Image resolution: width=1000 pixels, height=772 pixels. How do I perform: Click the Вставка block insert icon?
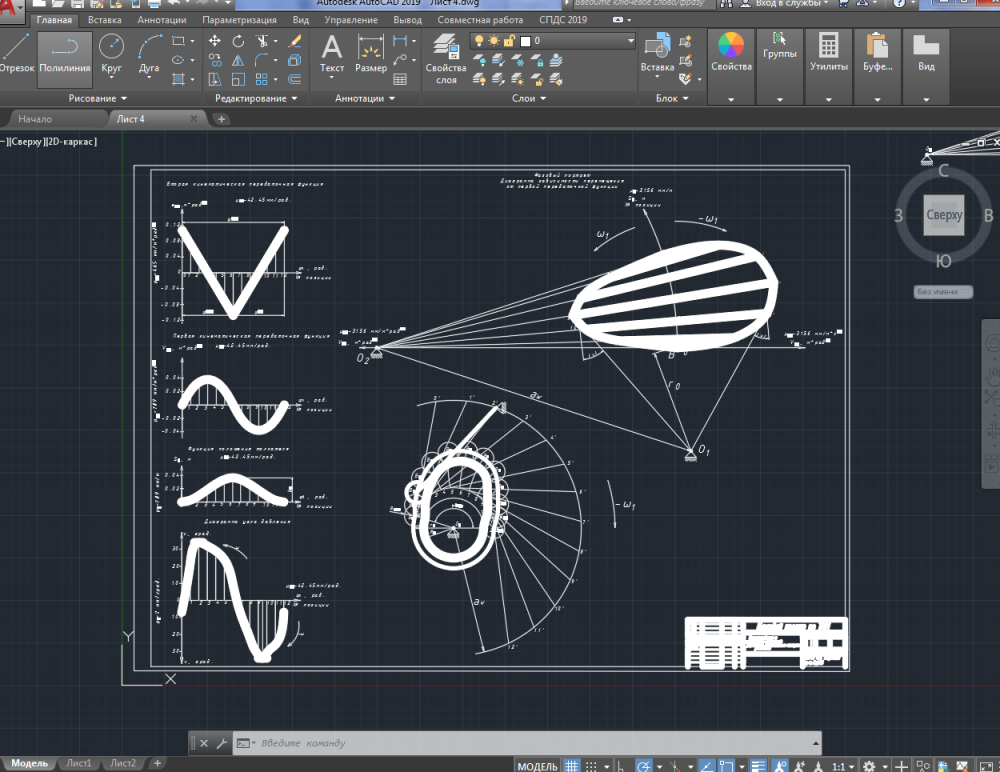coord(657,55)
